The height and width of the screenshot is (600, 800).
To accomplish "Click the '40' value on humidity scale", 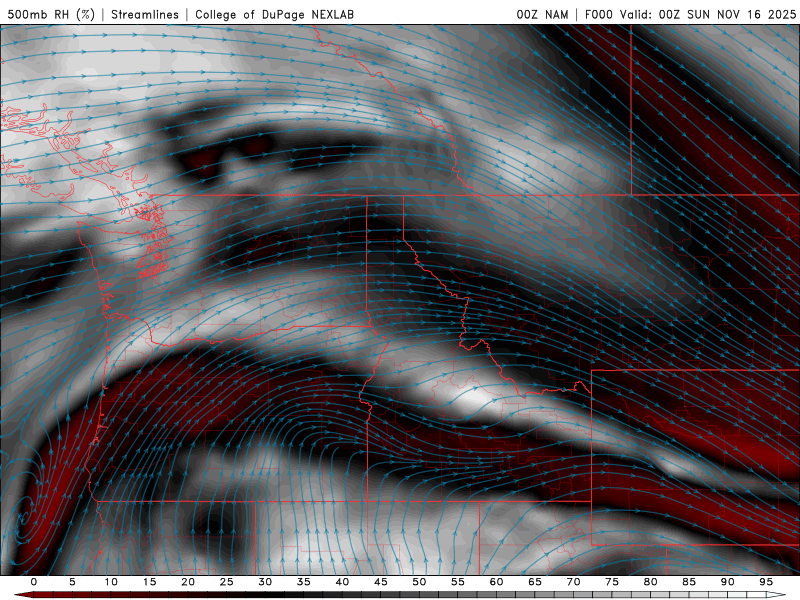I will click(342, 582).
